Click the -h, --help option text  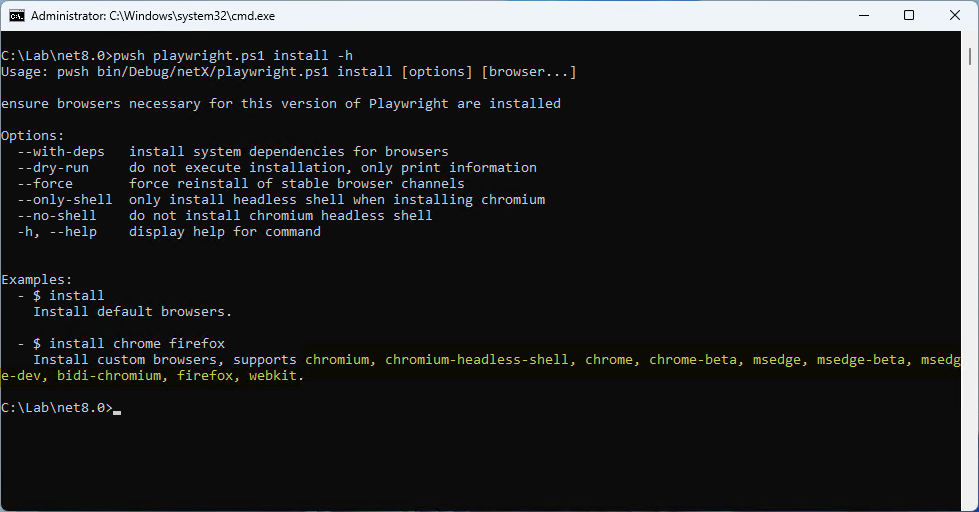click(x=57, y=232)
